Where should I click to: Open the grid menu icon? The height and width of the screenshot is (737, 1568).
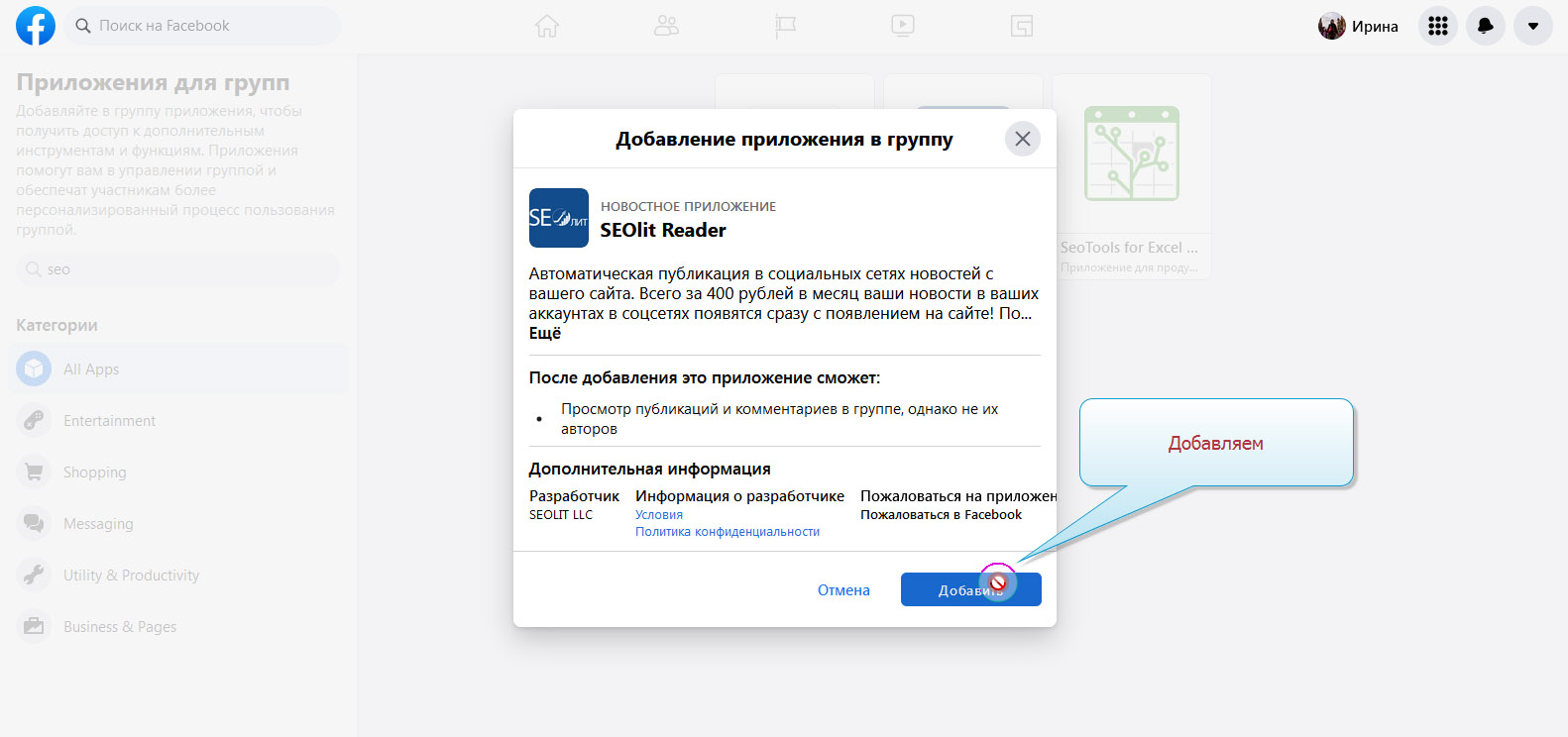click(x=1437, y=26)
